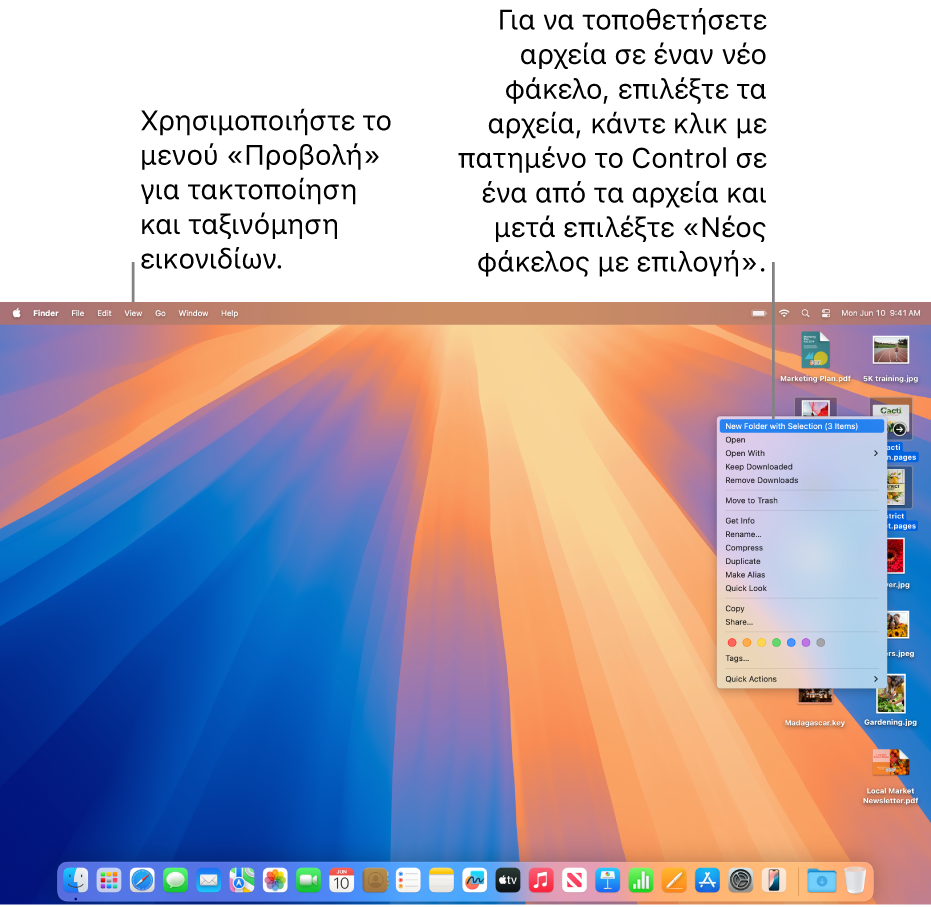Open Notes app in the Dock
Image resolution: width=931 pixels, height=907 pixels.
point(441,880)
